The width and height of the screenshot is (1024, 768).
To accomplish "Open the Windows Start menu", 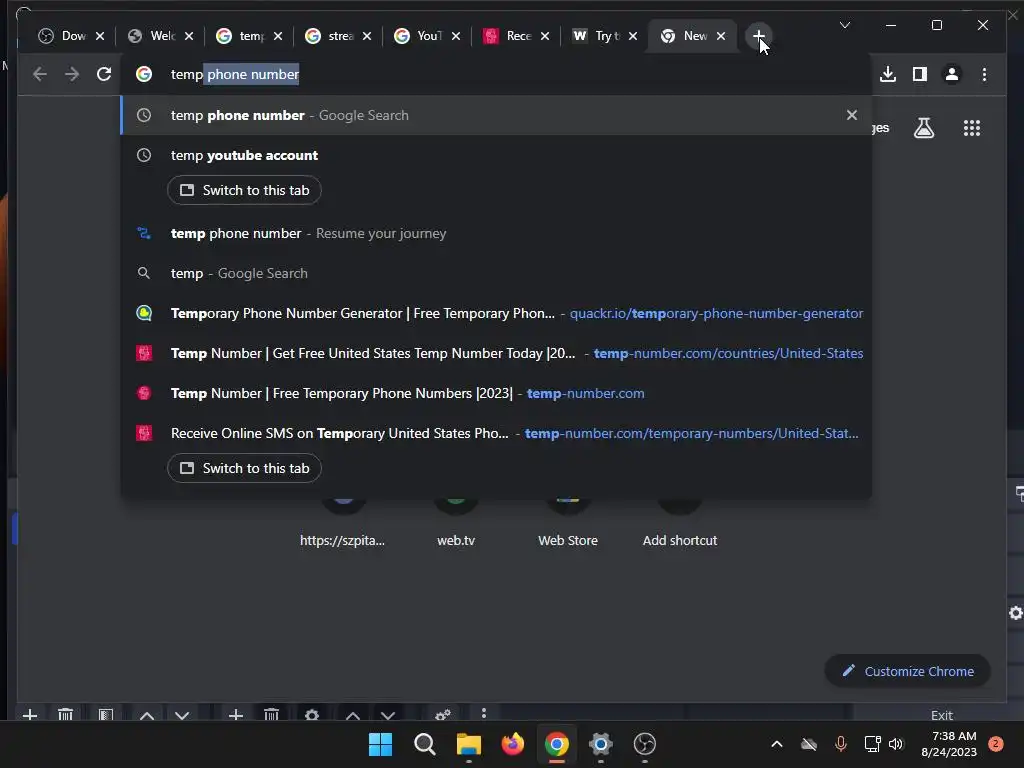I will [380, 744].
